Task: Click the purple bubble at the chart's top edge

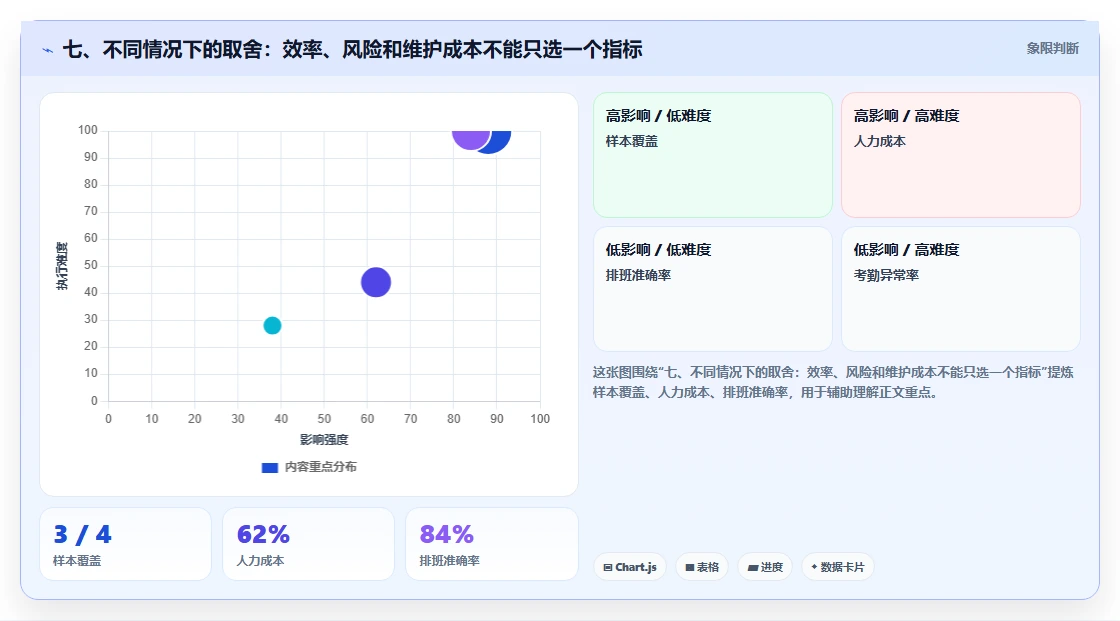Action: tap(471, 139)
